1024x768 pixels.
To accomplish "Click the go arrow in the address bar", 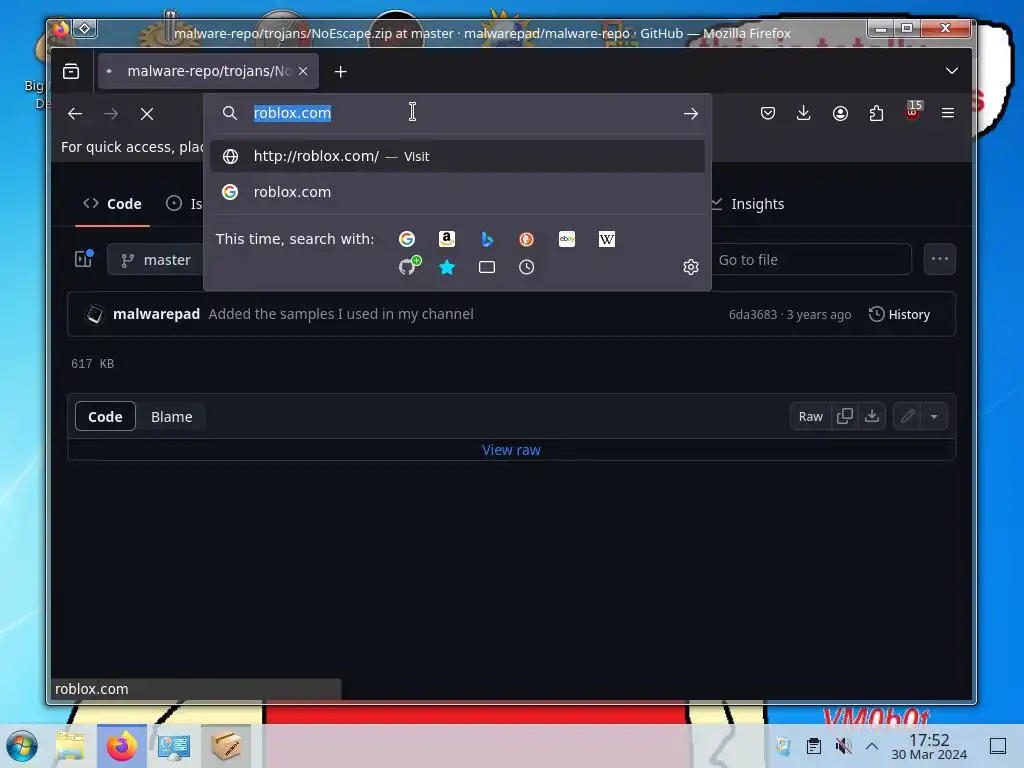I will click(x=690, y=114).
